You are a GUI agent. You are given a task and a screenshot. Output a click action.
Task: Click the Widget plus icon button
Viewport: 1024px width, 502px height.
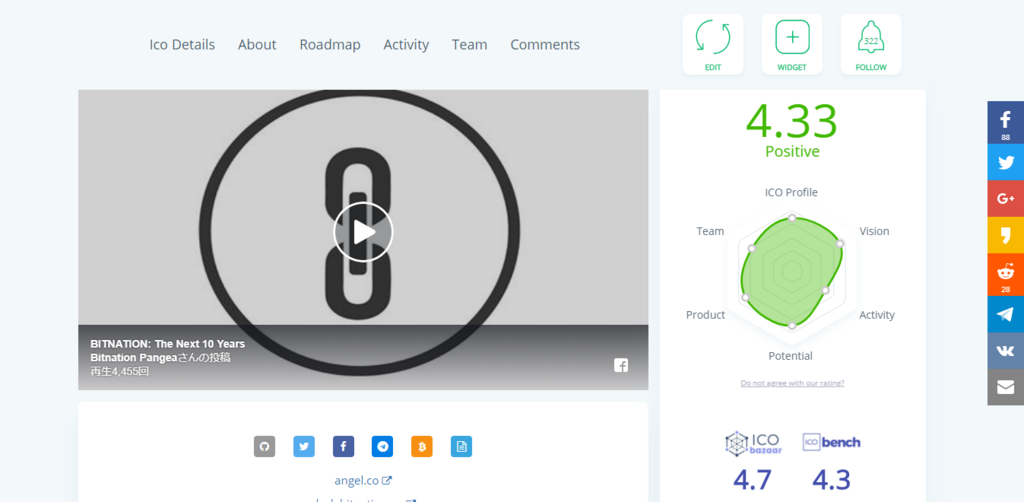coord(792,44)
